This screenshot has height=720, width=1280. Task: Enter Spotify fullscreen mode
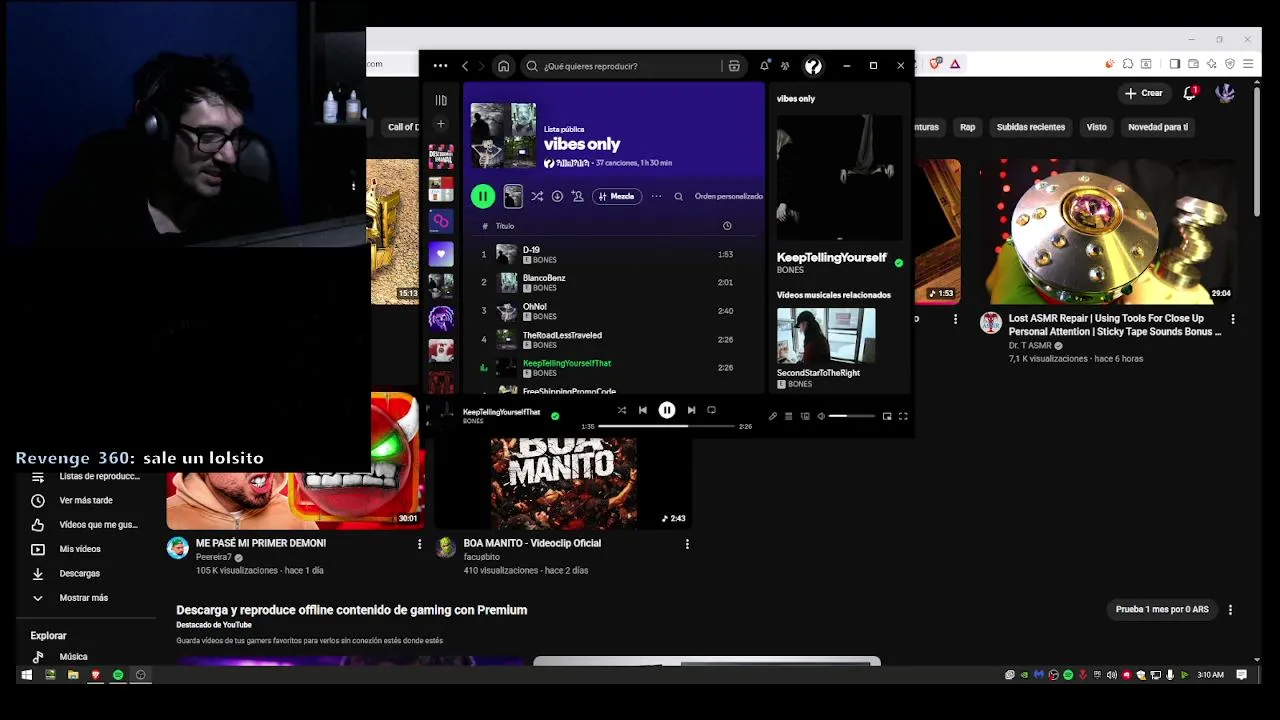[903, 416]
